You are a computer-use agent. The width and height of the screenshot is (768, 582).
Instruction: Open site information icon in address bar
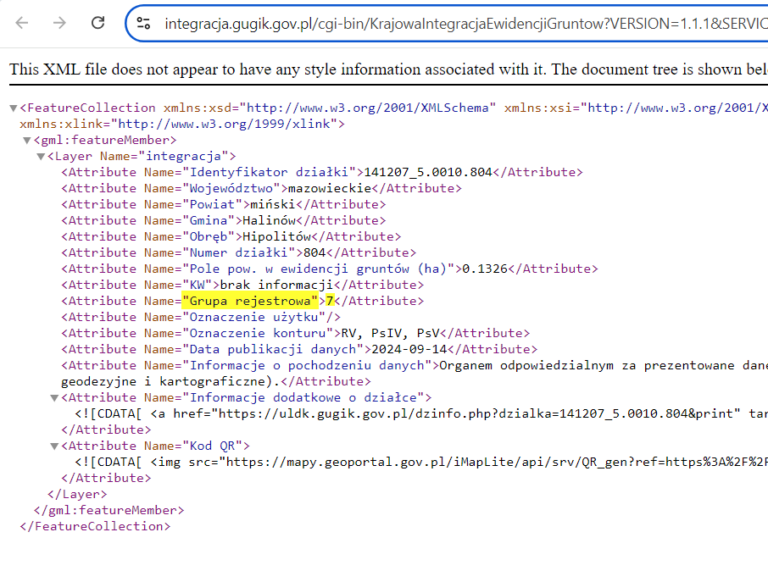[x=144, y=23]
